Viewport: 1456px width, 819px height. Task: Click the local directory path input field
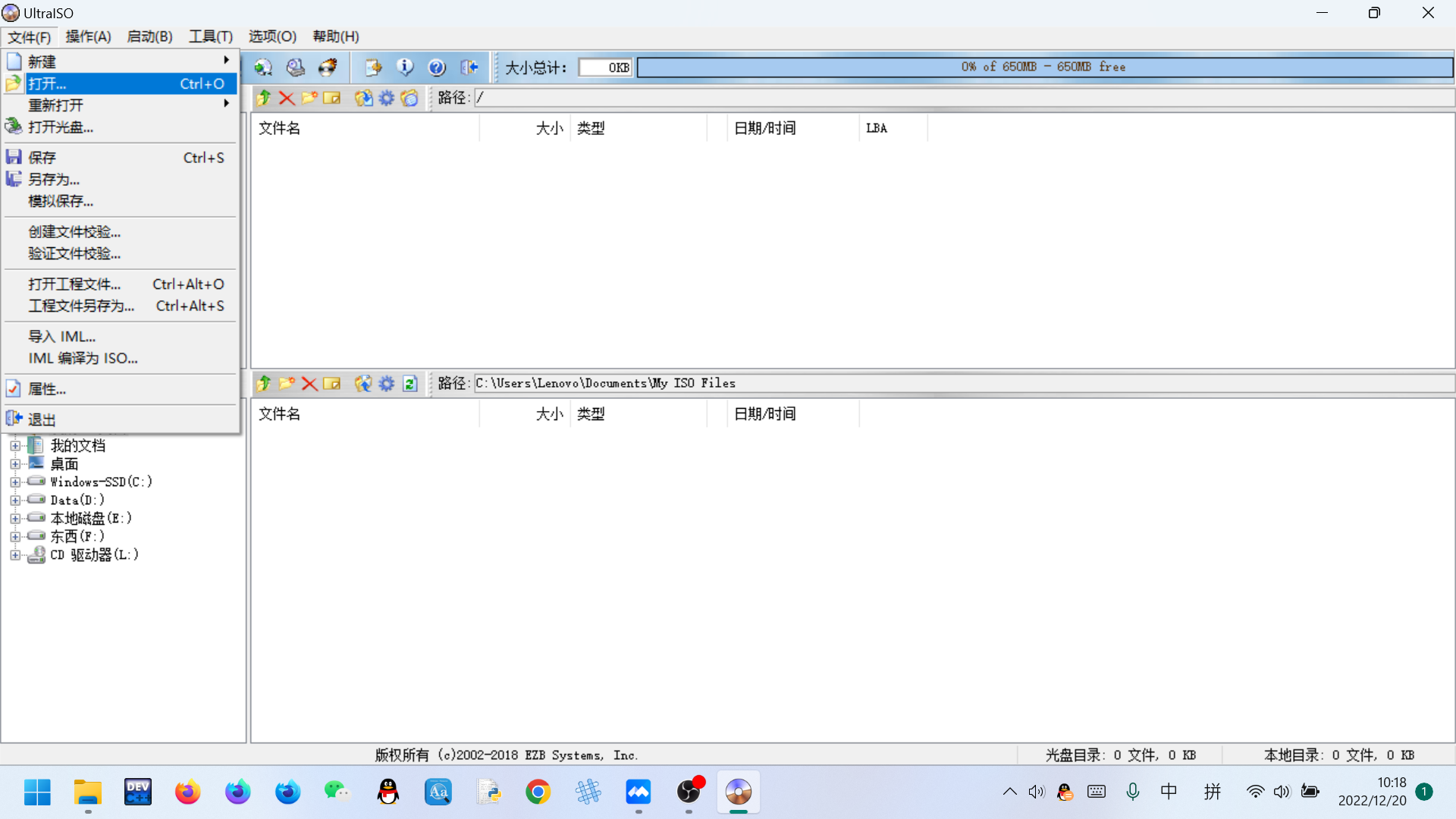(x=962, y=384)
